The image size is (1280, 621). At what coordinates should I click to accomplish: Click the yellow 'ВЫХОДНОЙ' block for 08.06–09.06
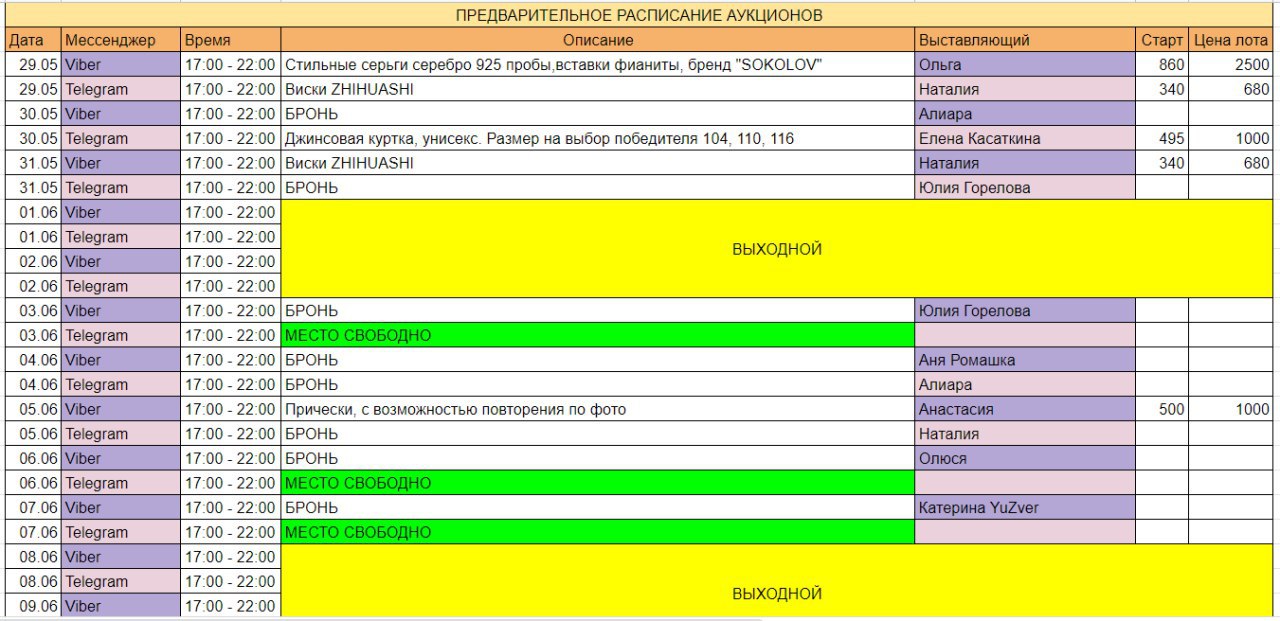(777, 581)
